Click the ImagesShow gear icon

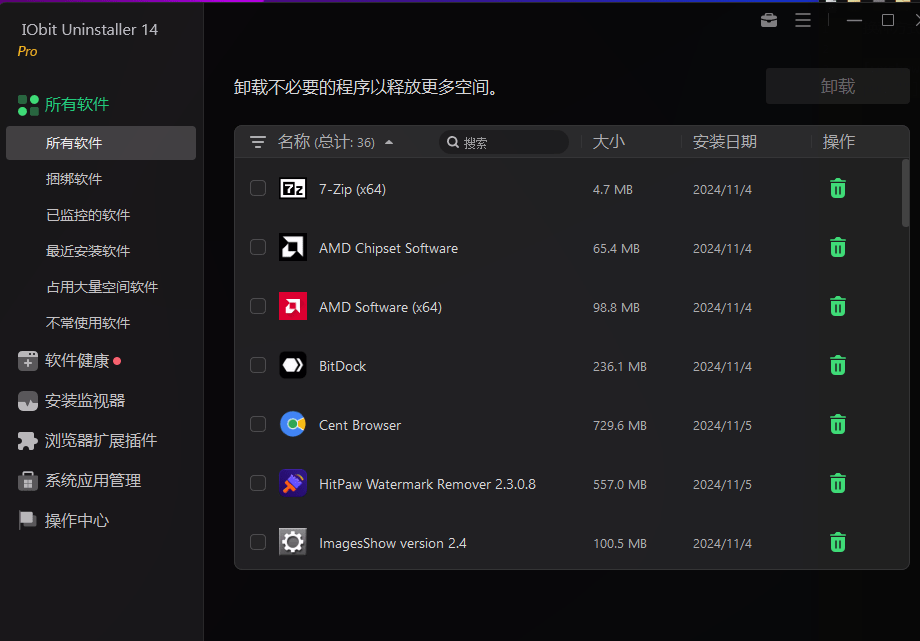(x=293, y=542)
